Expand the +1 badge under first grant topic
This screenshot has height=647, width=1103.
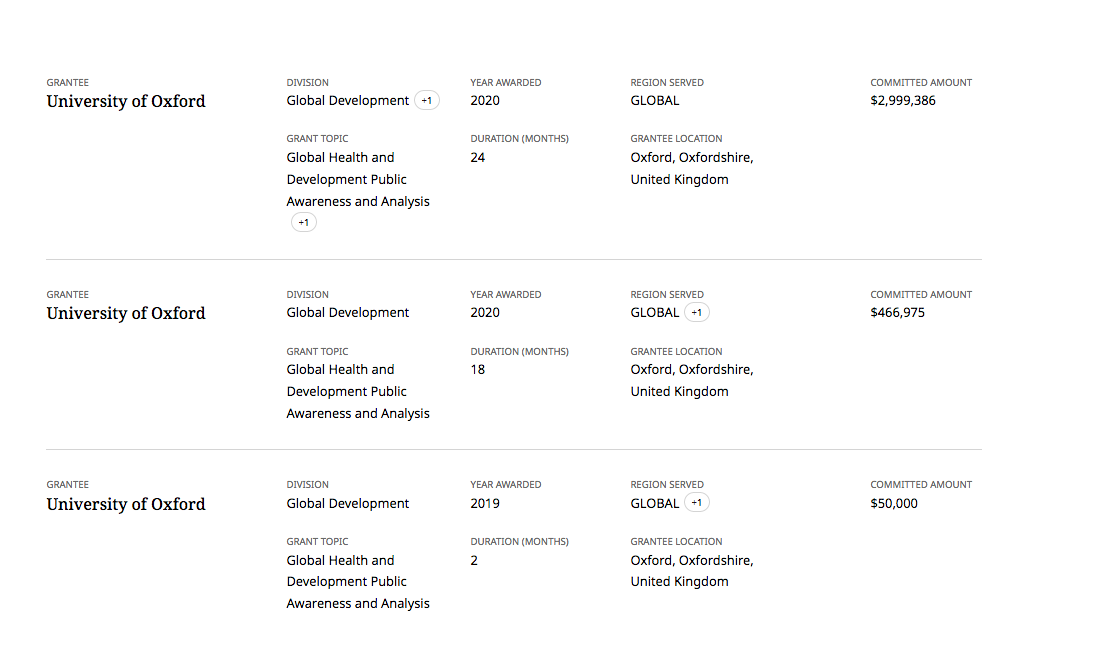[304, 222]
